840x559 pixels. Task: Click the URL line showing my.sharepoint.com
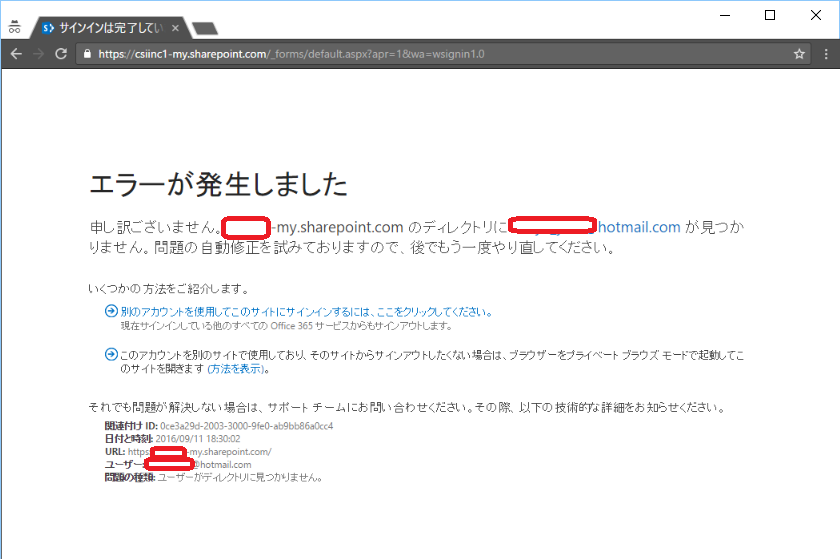188,452
